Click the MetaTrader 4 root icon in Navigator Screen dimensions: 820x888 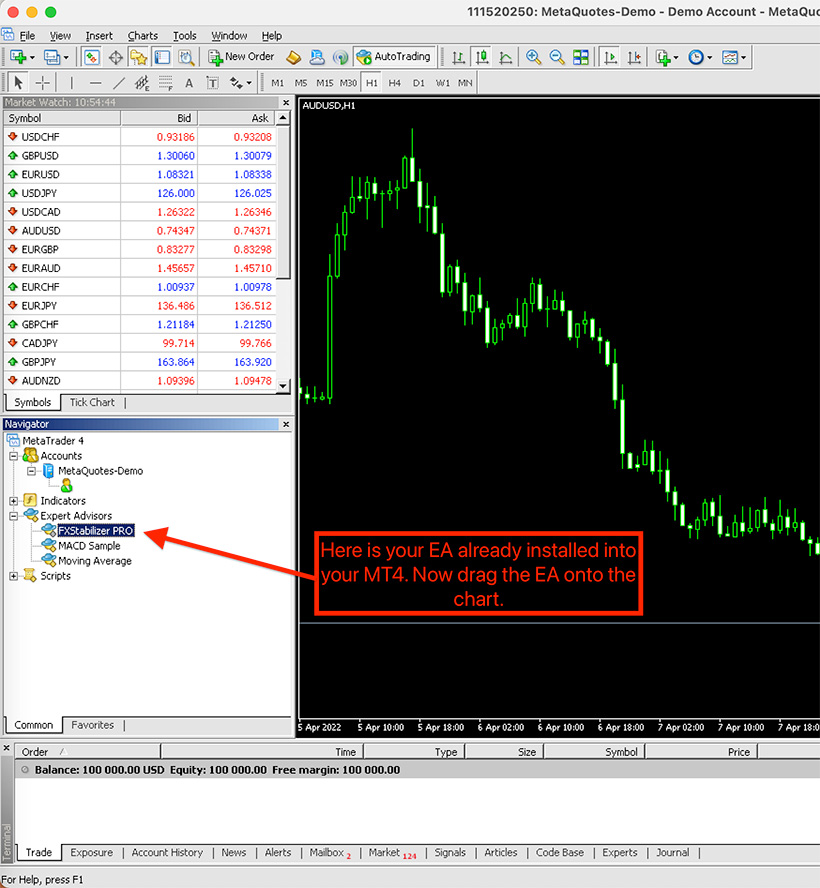(13, 440)
